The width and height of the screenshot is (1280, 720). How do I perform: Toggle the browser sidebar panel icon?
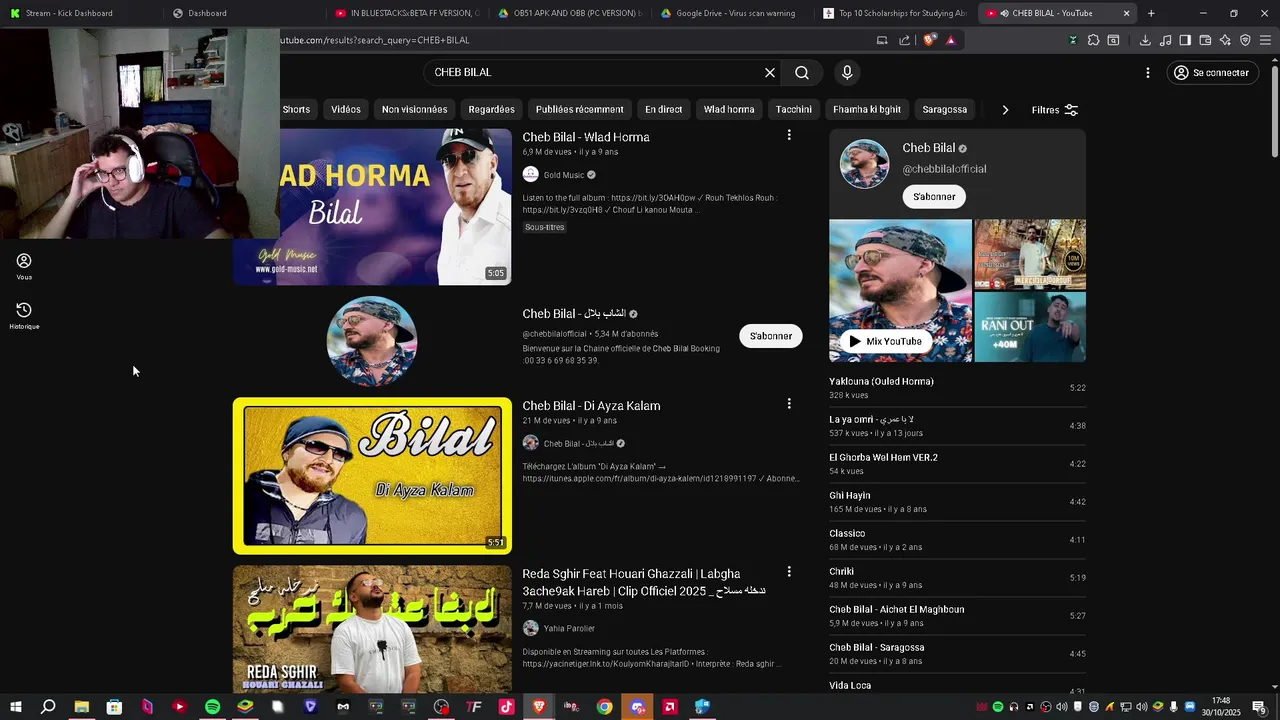[x=1185, y=40]
